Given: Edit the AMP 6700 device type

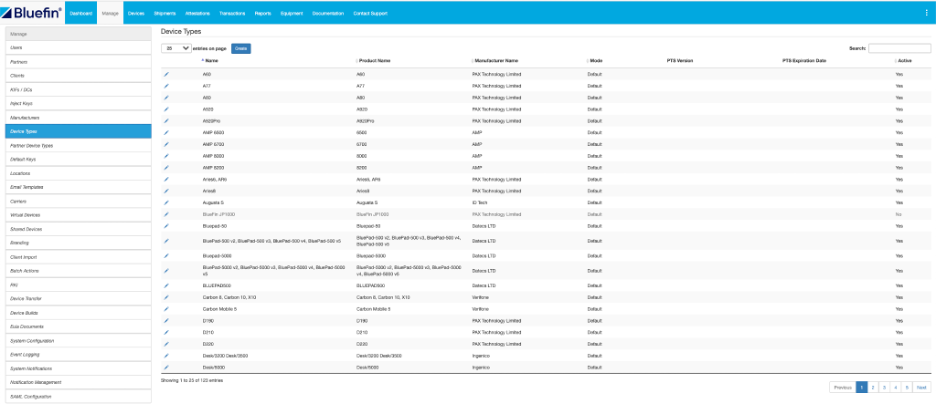Looking at the screenshot, I should tap(167, 144).
